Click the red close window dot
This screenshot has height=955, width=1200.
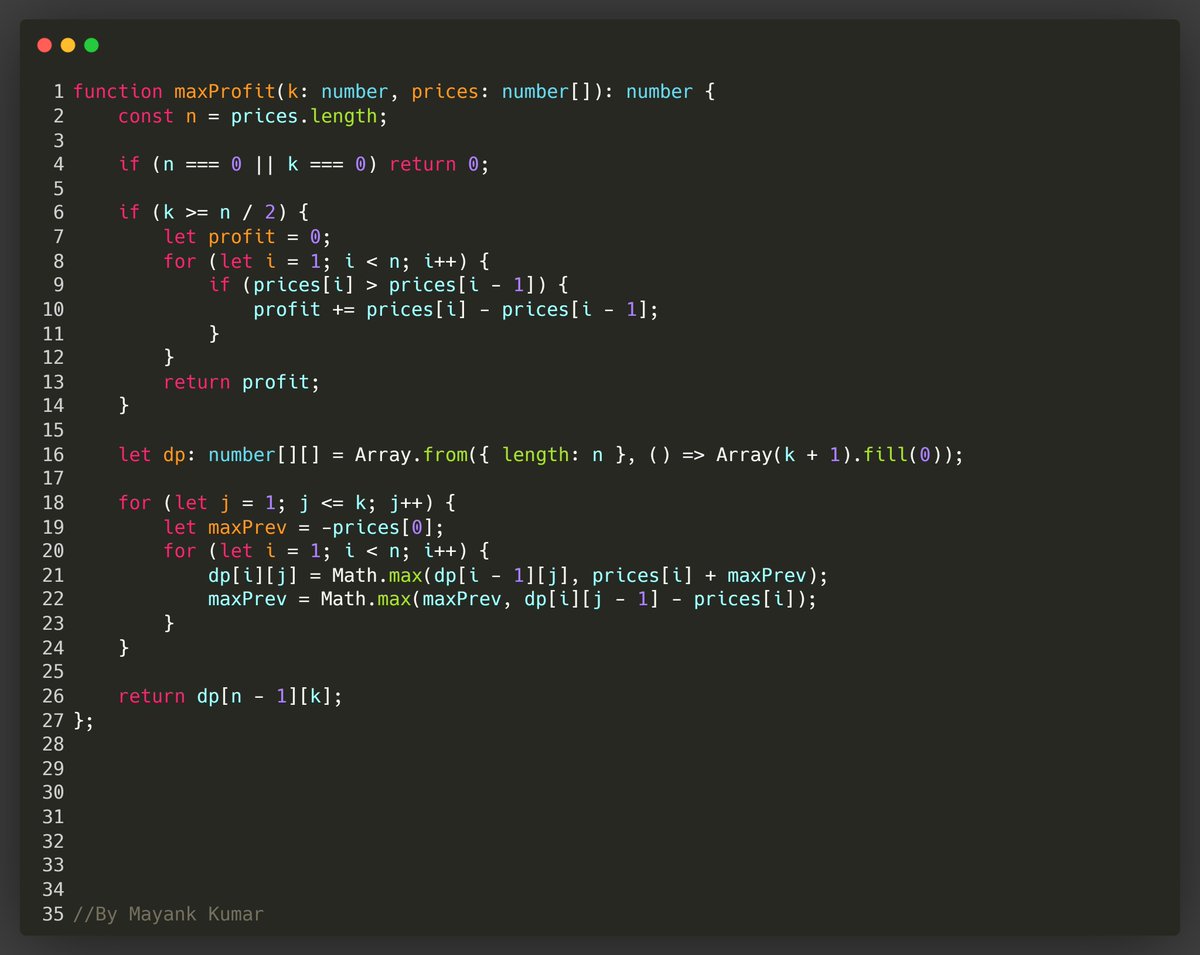44,45
